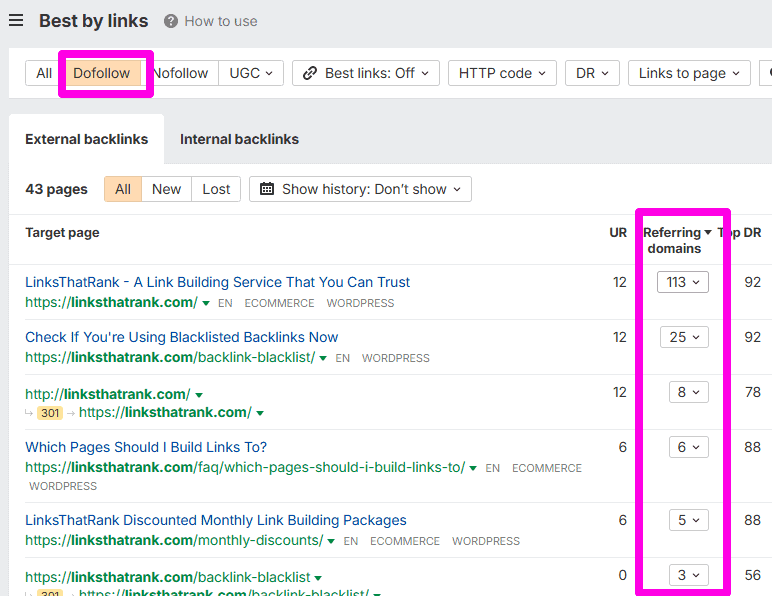Select the Lost pages filter
The width and height of the screenshot is (772, 596).
[216, 189]
